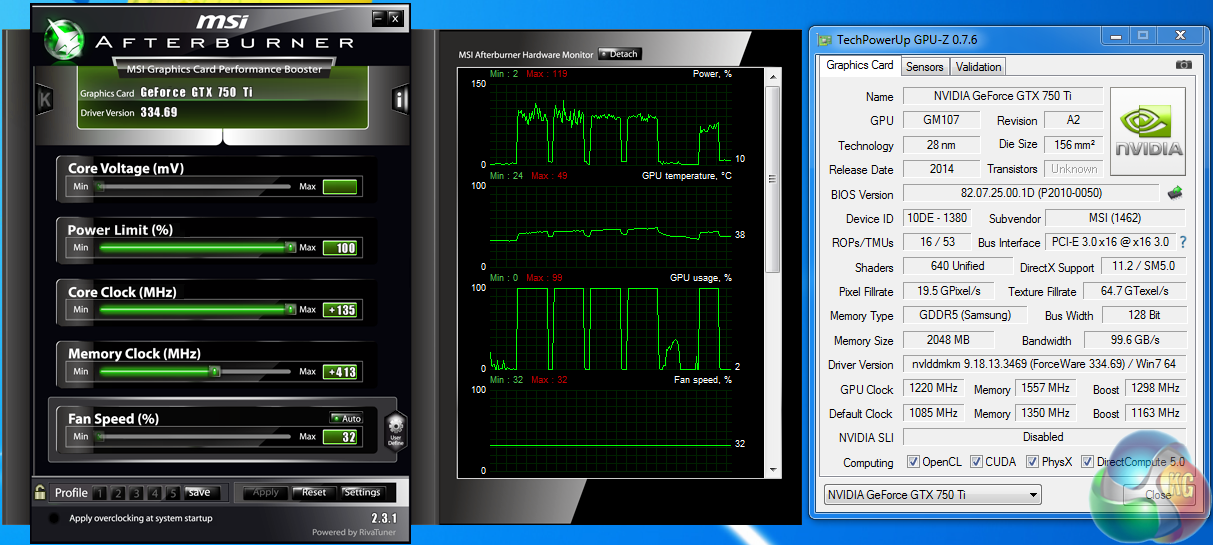Toggle the profile lock padlock icon
This screenshot has width=1213, height=545.
[x=40, y=492]
